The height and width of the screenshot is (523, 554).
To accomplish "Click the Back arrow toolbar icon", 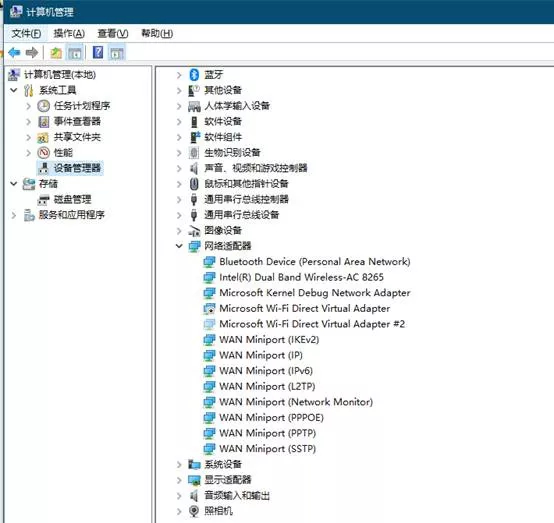I will click(x=14, y=53).
